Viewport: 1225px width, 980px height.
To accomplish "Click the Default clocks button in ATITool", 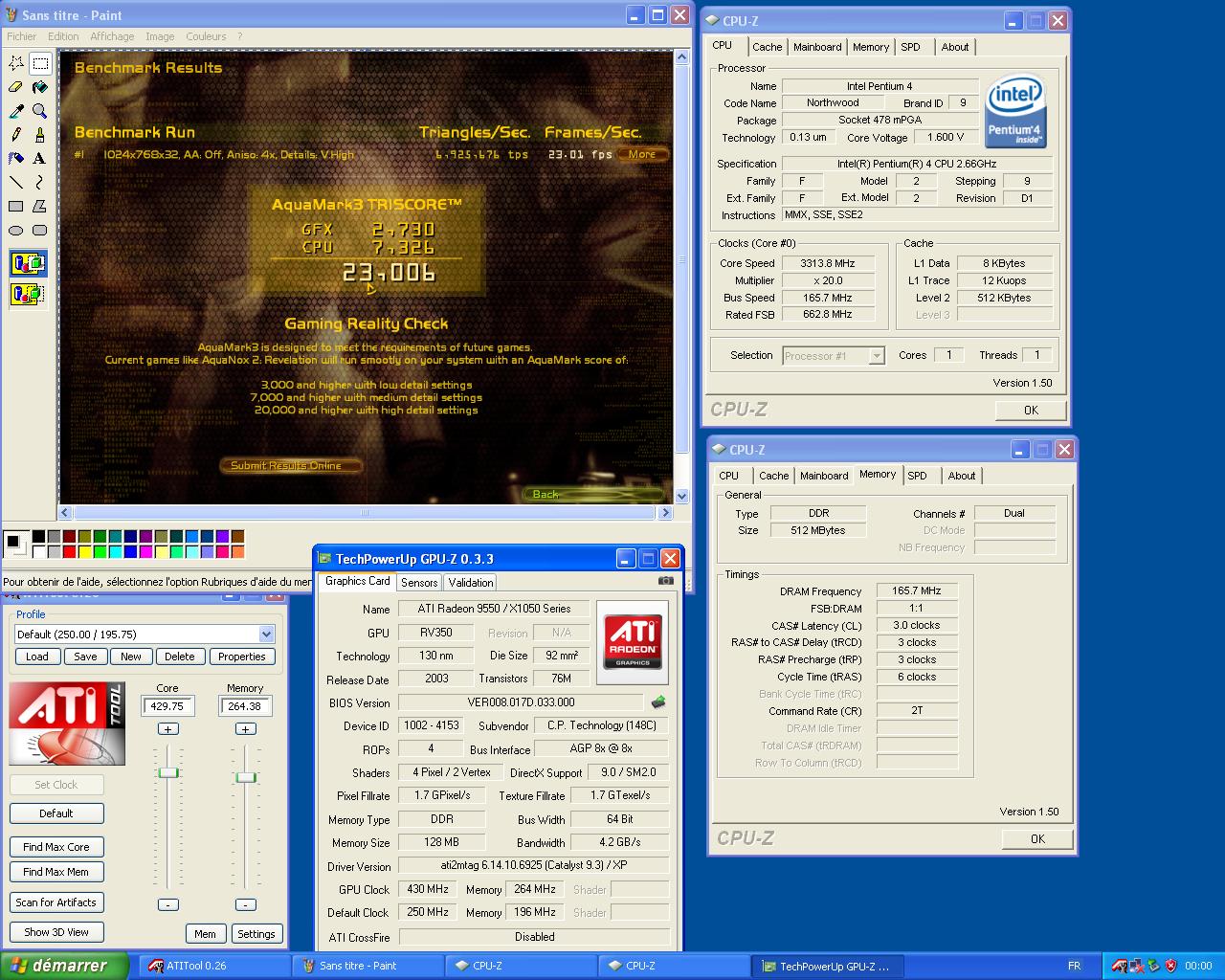I will tap(56, 813).
